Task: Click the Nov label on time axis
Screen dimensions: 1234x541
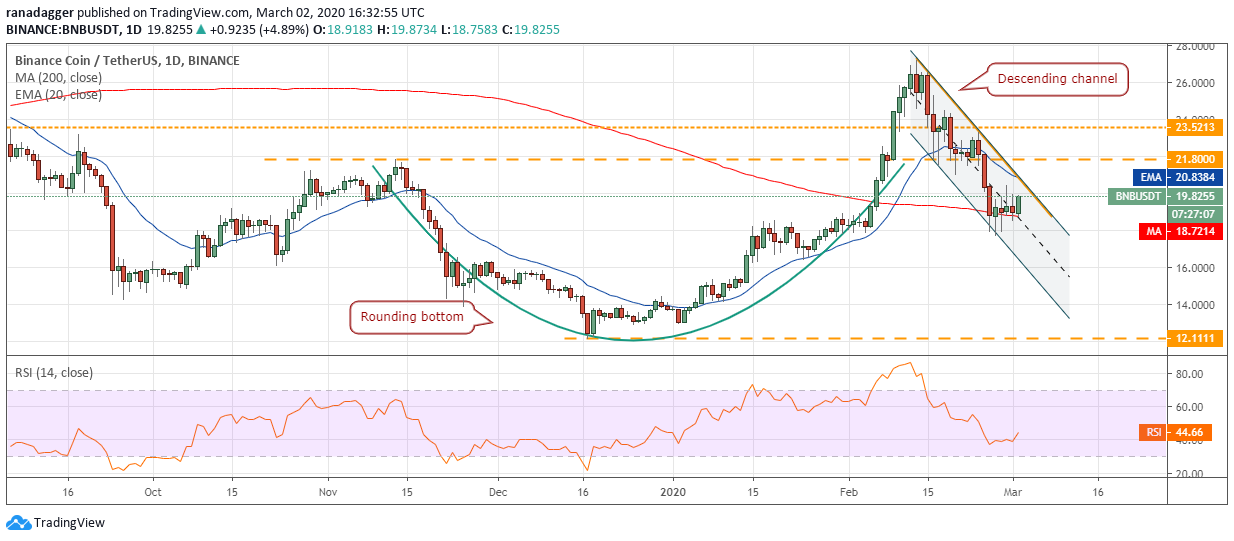Action: (329, 493)
